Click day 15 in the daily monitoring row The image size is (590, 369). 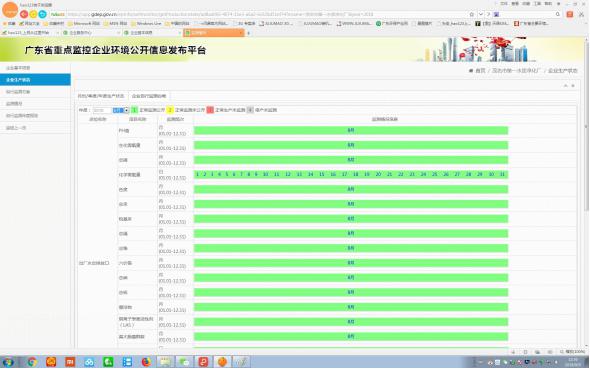click(x=322, y=174)
